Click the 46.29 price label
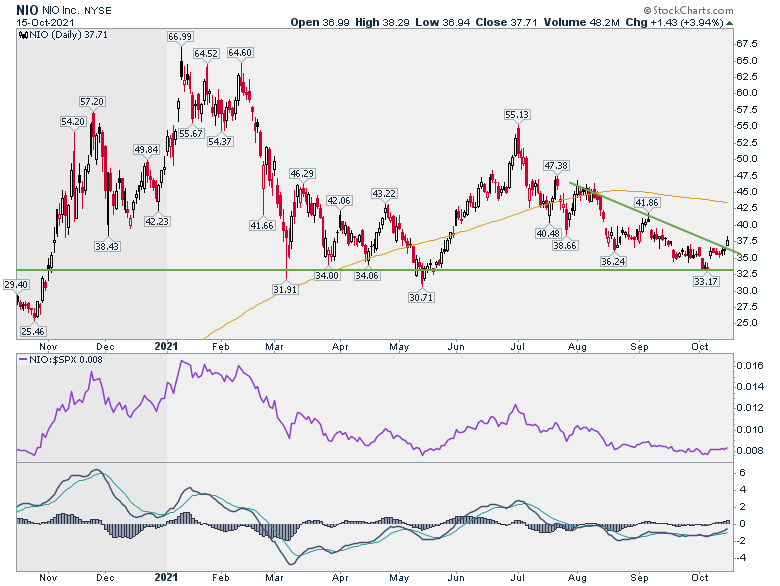This screenshot has height=586, width=780. [302, 174]
